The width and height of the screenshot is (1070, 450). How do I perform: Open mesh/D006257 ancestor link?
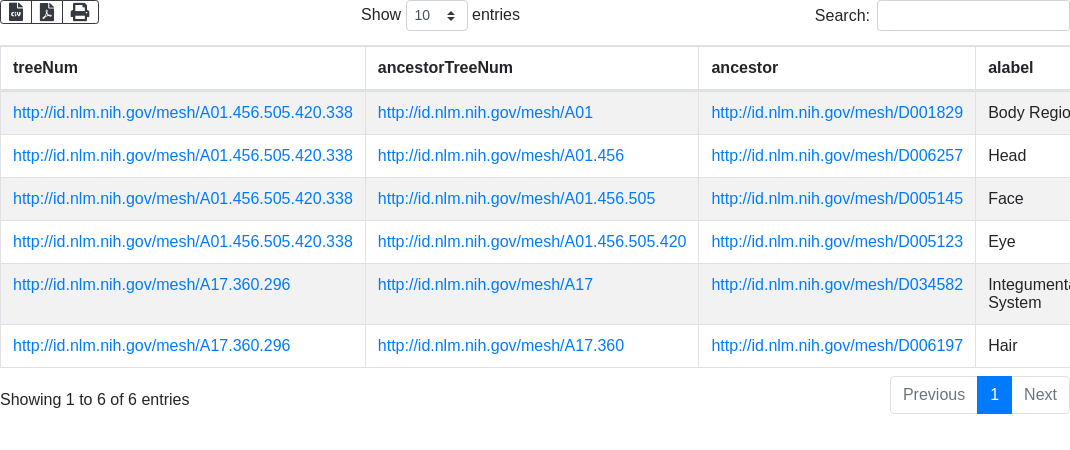click(837, 156)
